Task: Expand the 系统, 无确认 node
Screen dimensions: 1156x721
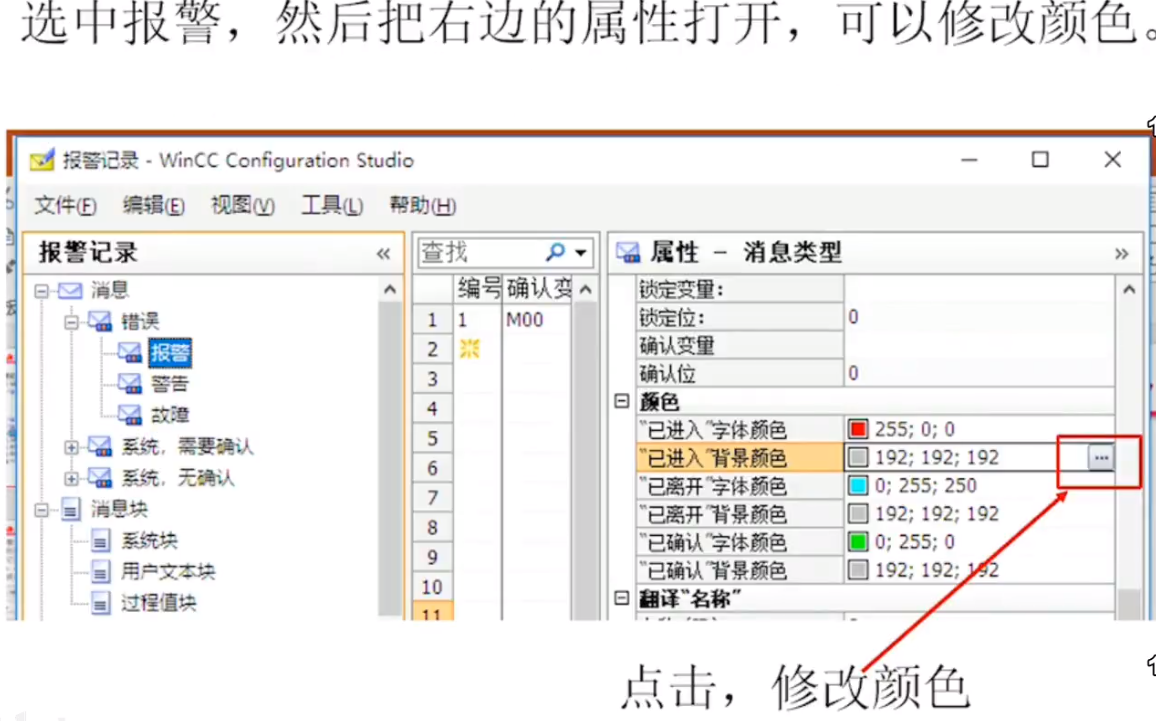Action: point(71,478)
